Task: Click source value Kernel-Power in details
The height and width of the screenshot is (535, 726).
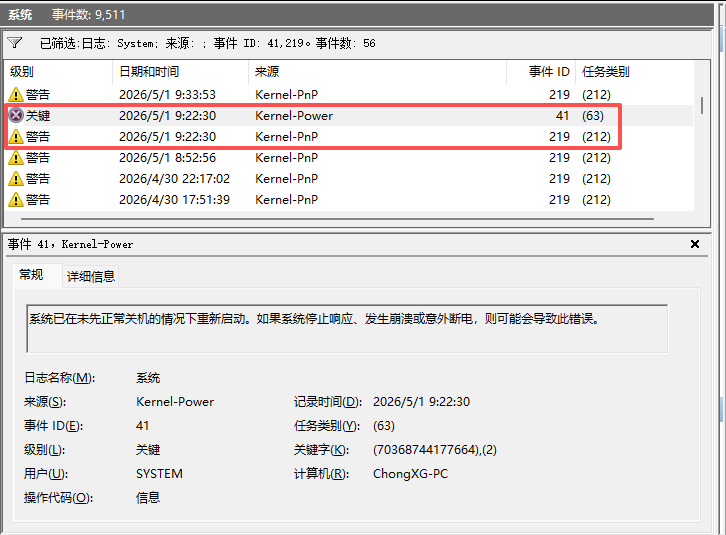Action: click(x=175, y=402)
